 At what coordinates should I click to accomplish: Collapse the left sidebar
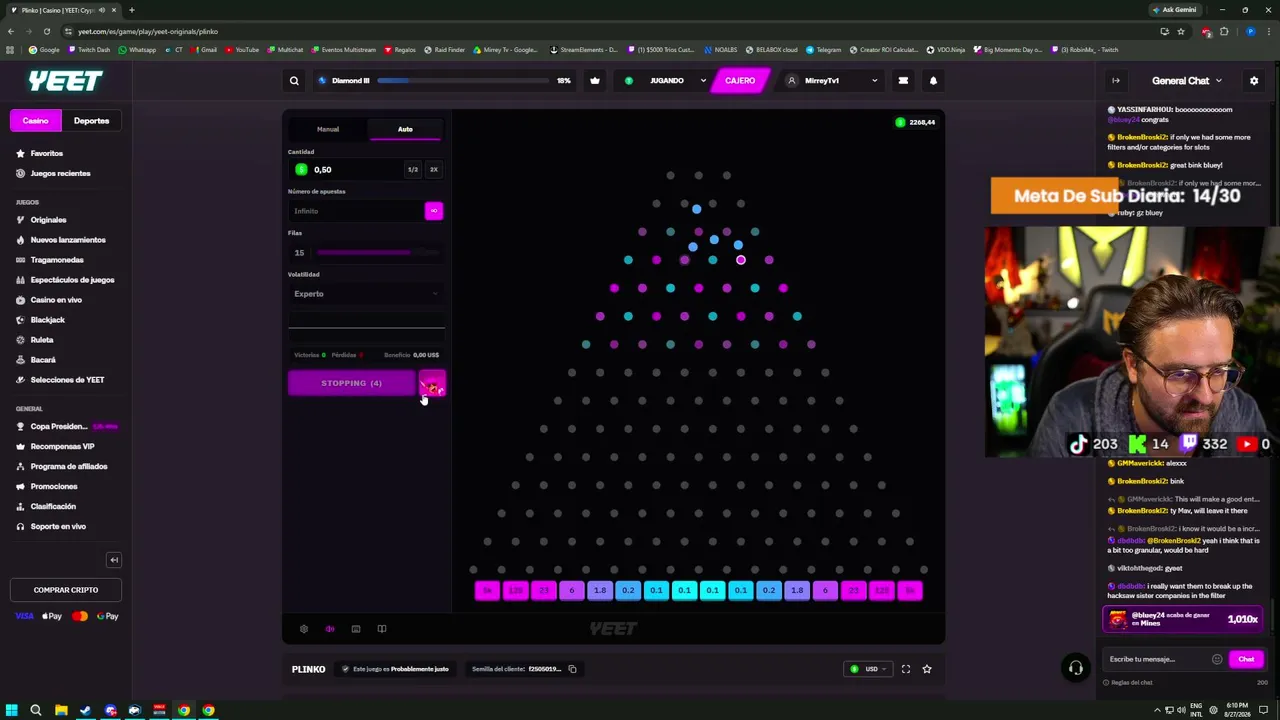coord(114,560)
